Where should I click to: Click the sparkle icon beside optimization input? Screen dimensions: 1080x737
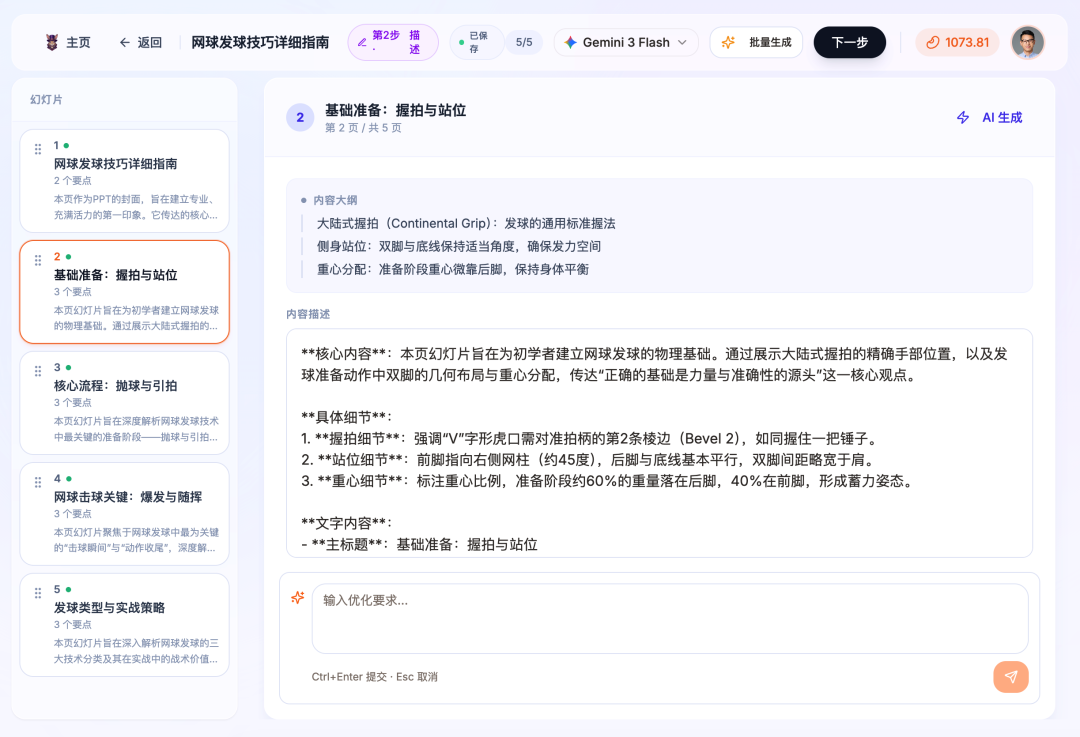(297, 597)
